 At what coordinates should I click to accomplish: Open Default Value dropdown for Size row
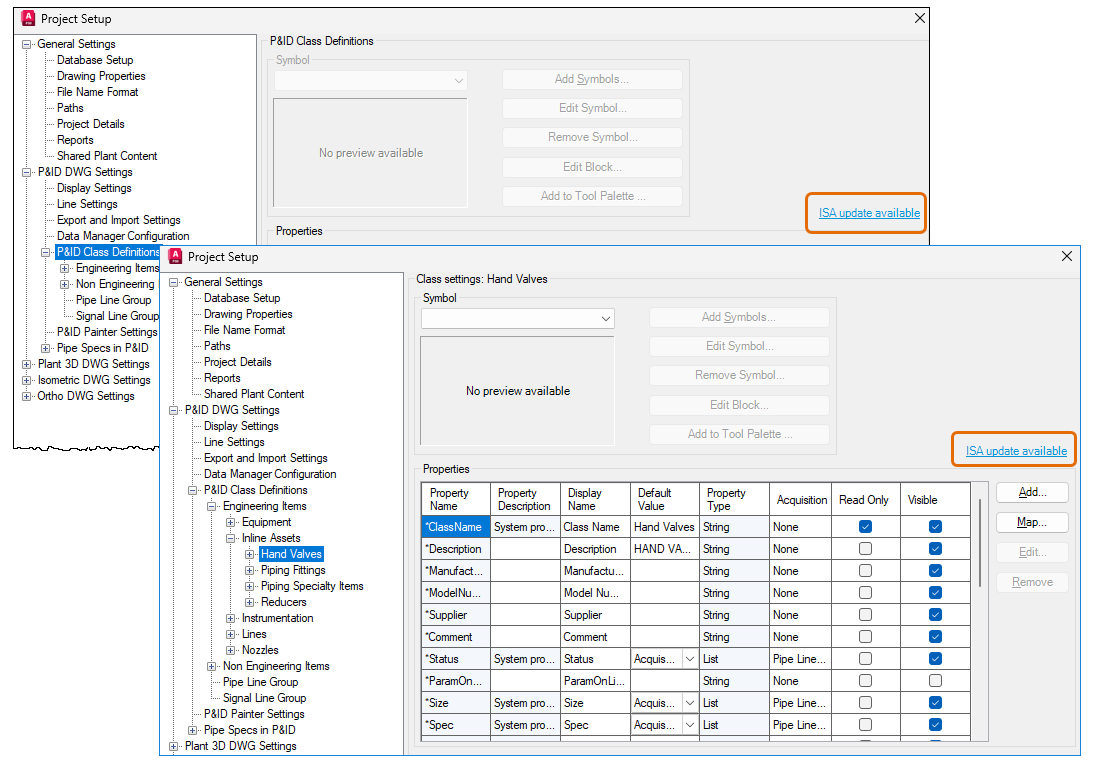(x=689, y=703)
